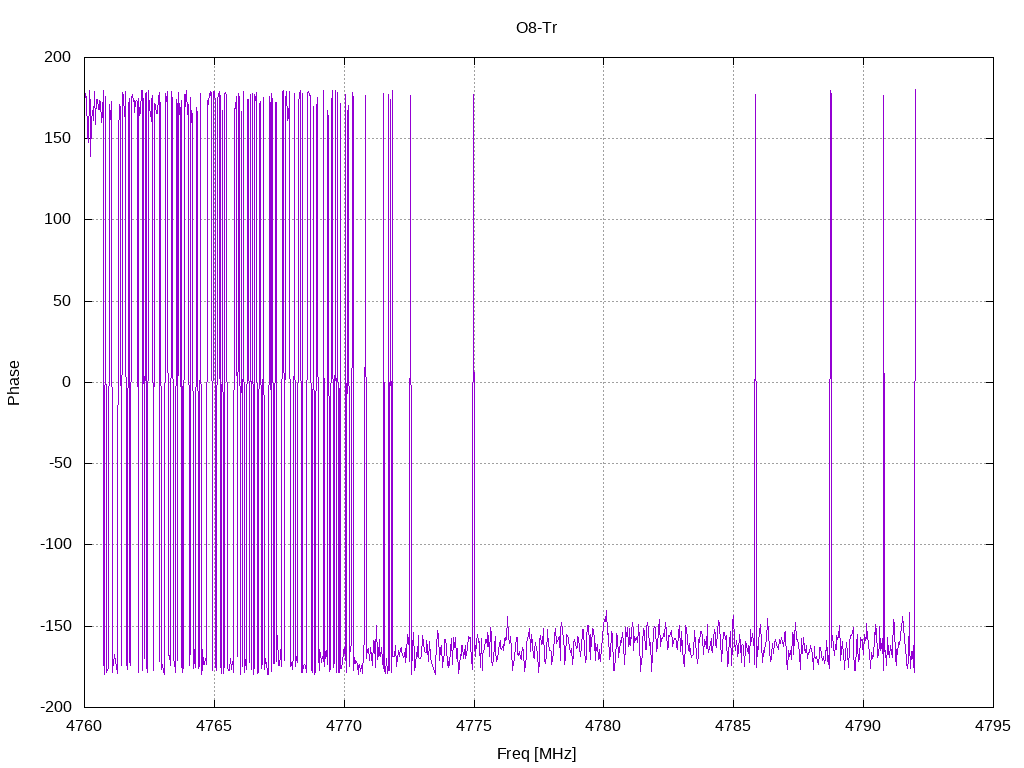Click the Freq [MHz] axis label
The width and height of the screenshot is (1024, 768).
point(536,754)
